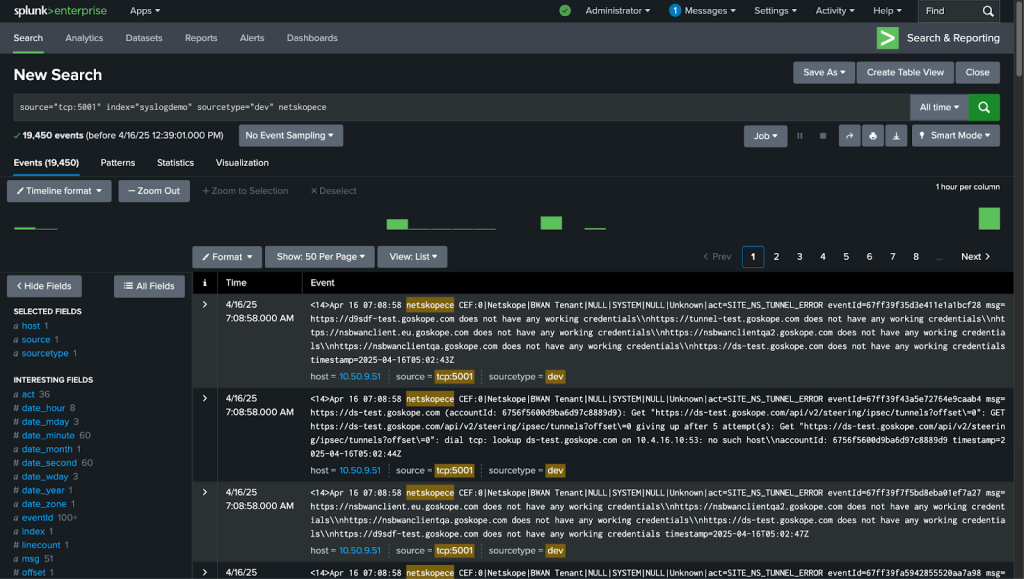Open the Messages menu

(702, 11)
